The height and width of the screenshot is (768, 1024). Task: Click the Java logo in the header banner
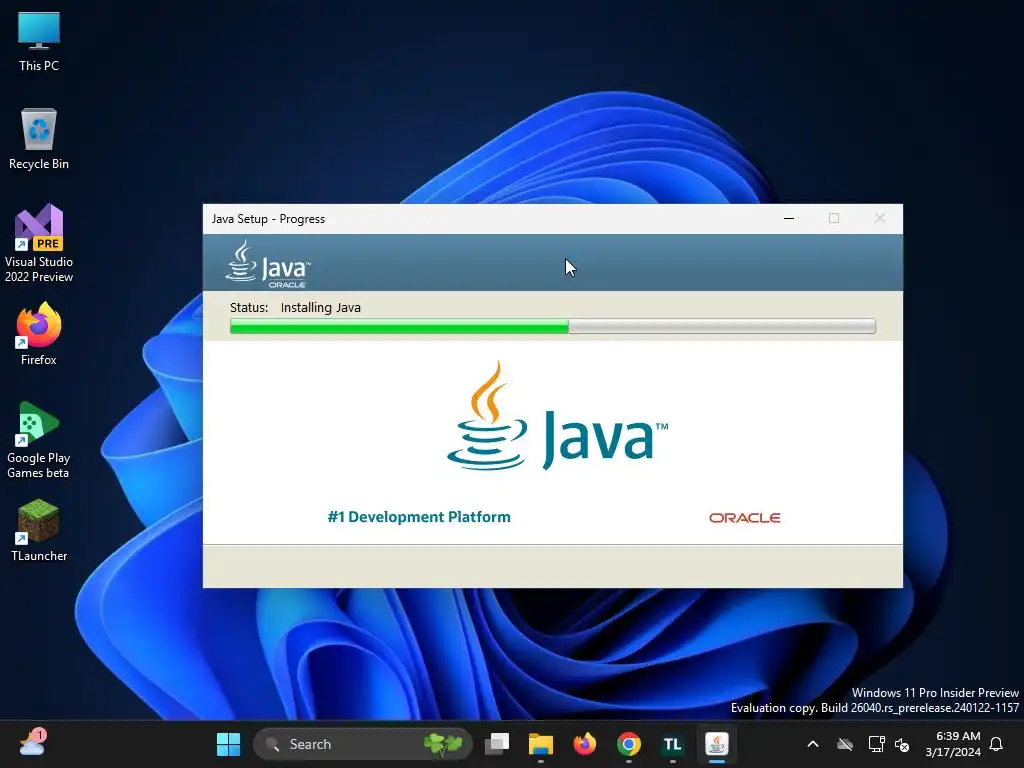click(268, 264)
